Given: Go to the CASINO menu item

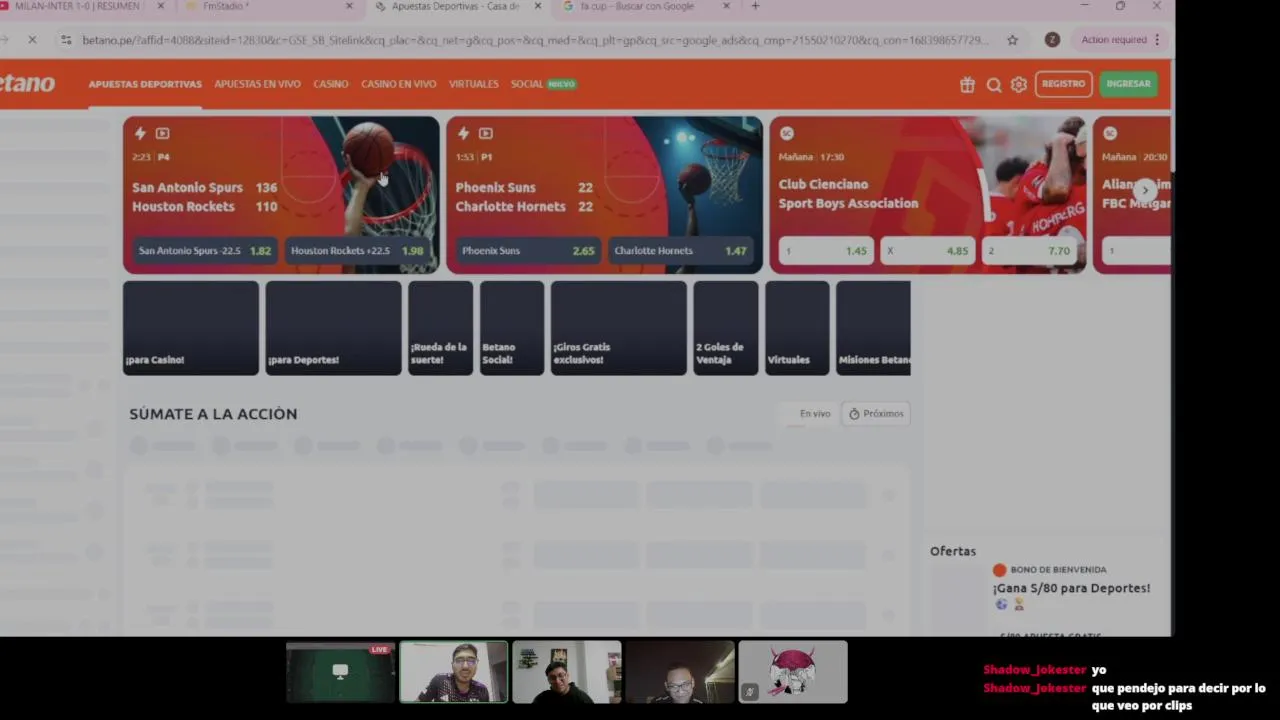Looking at the screenshot, I should point(331,84).
